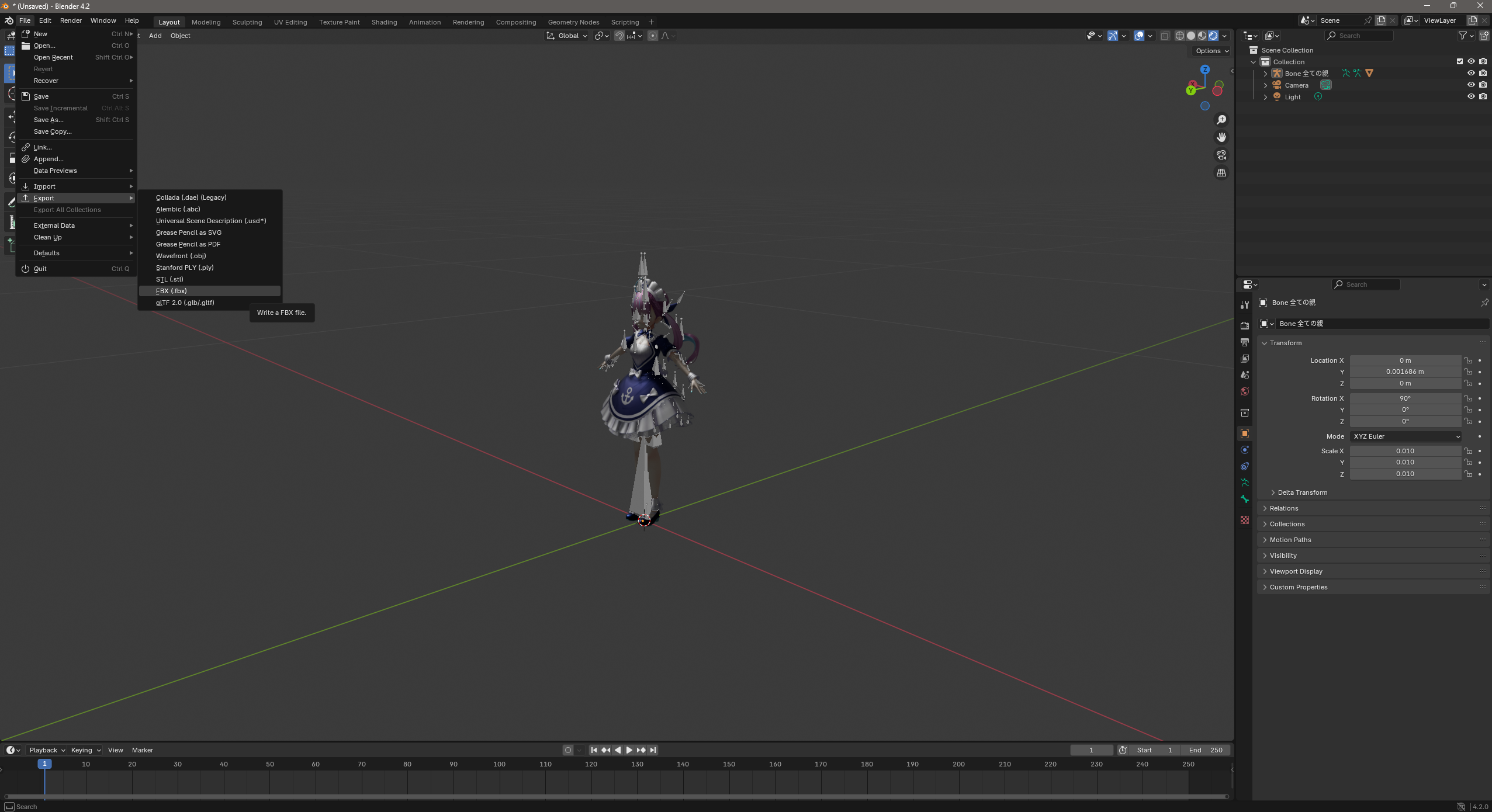This screenshot has height=812, width=1492.
Task: Click the Scale X value field
Action: (1405, 451)
